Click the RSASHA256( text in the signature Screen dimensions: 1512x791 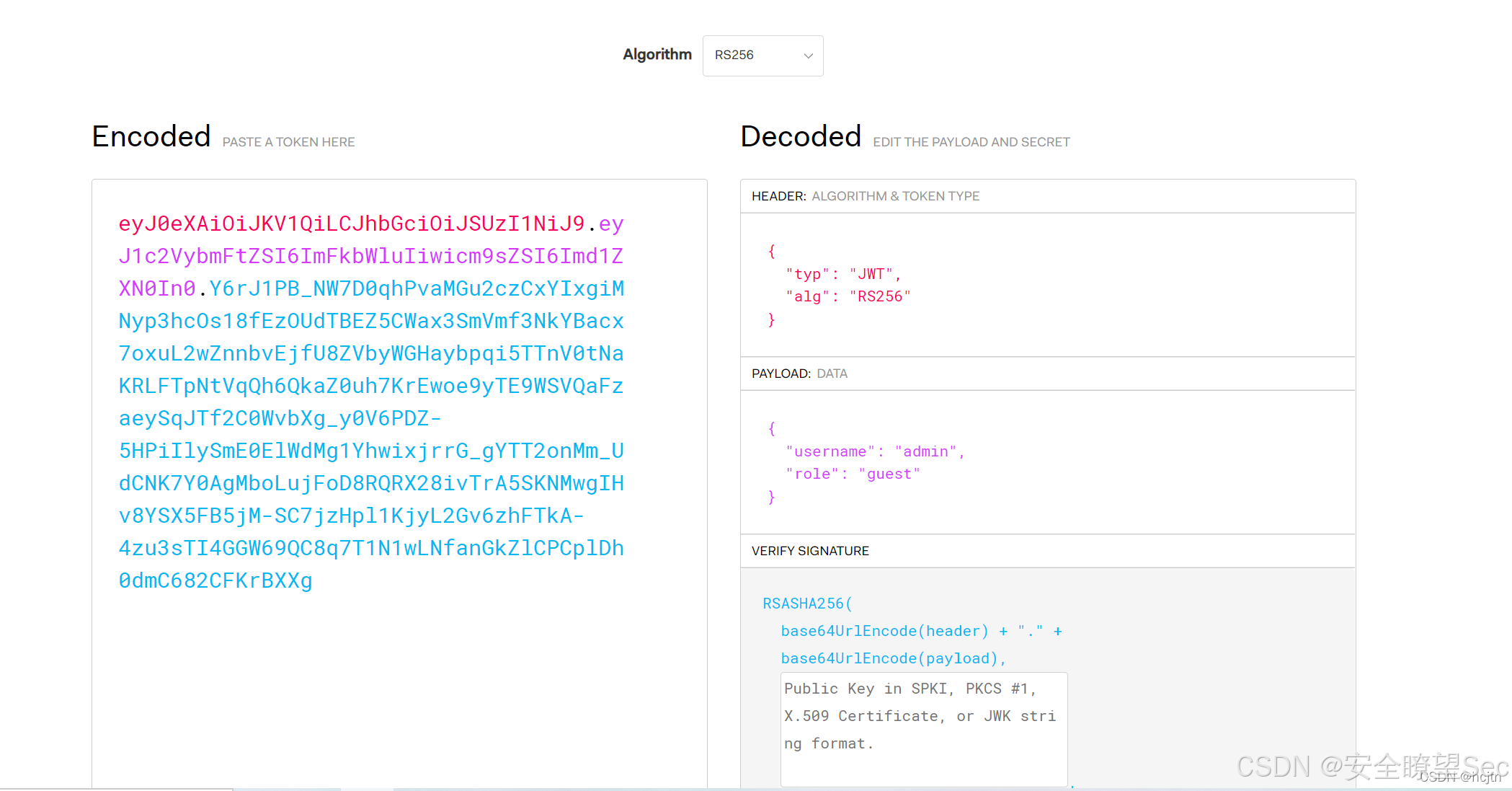(x=807, y=604)
